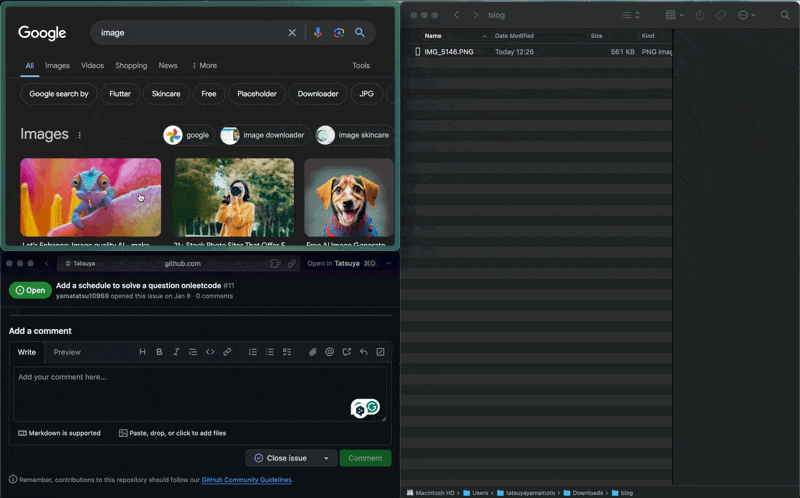Insert heading with the H icon
Image resolution: width=800 pixels, height=498 pixels.
(x=142, y=352)
